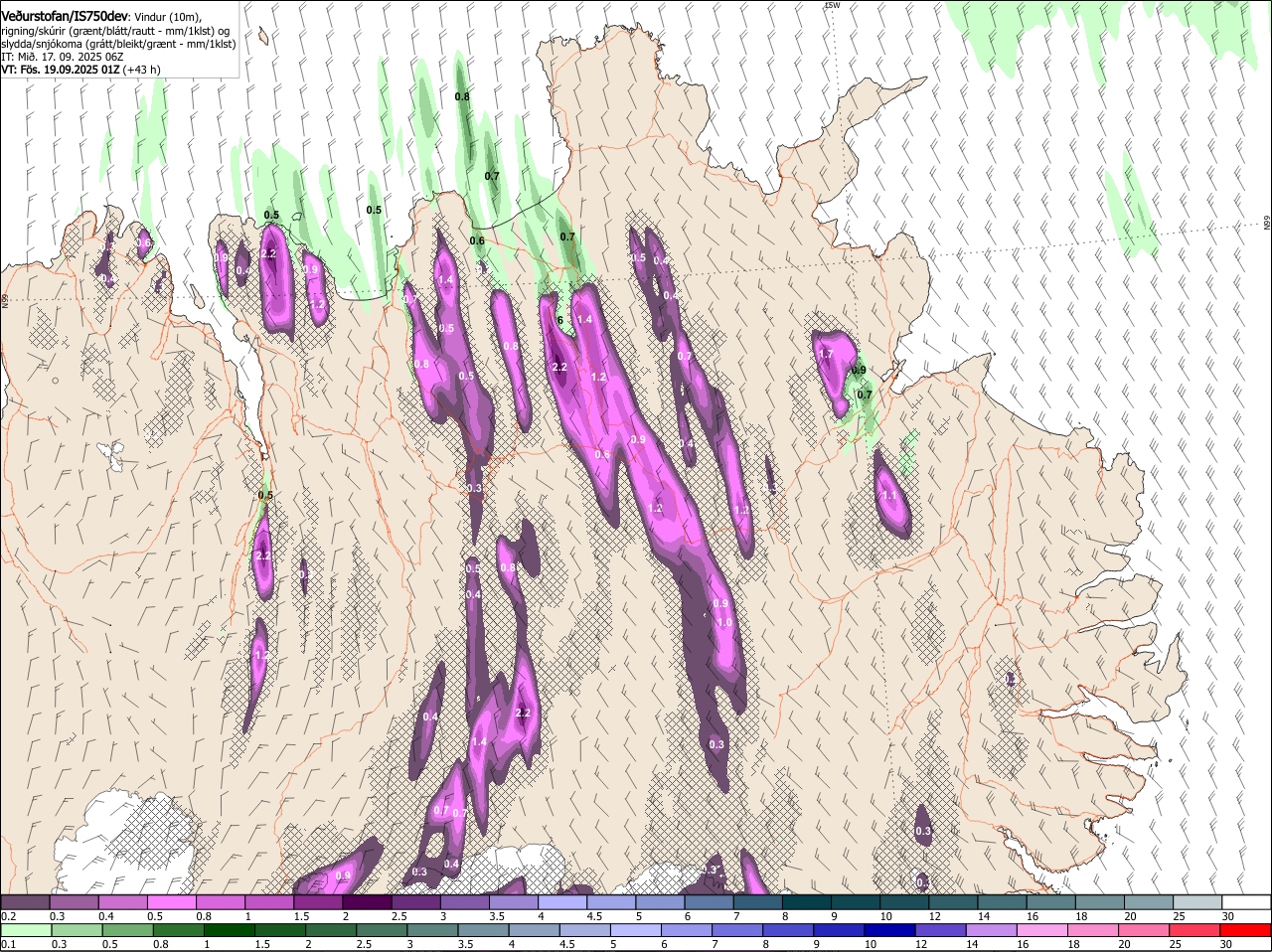This screenshot has height=952, width=1272.
Task: Click the 0.4 label on the upper scale
Action: 106,916
